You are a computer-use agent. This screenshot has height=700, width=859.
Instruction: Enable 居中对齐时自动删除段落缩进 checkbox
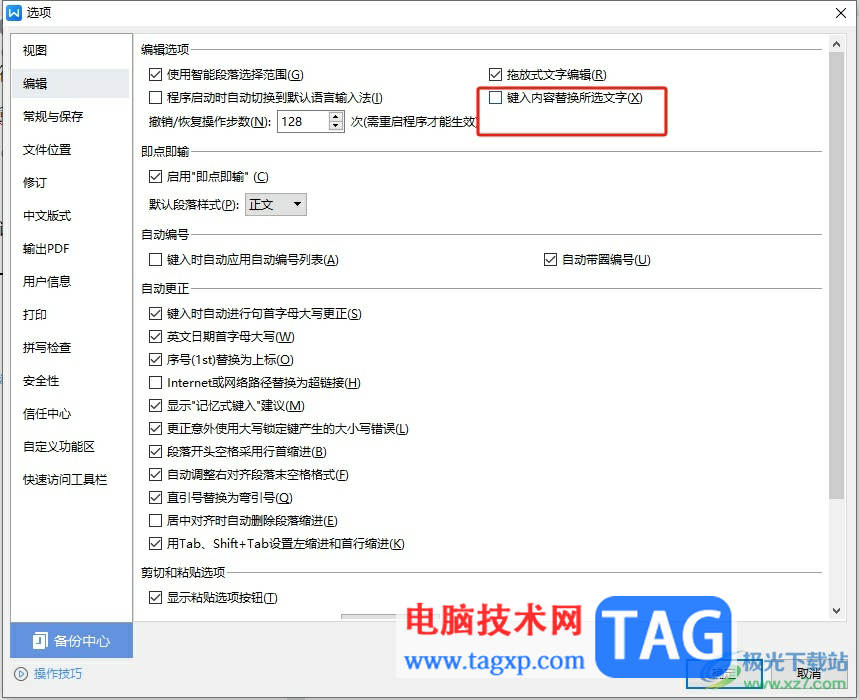(x=156, y=520)
